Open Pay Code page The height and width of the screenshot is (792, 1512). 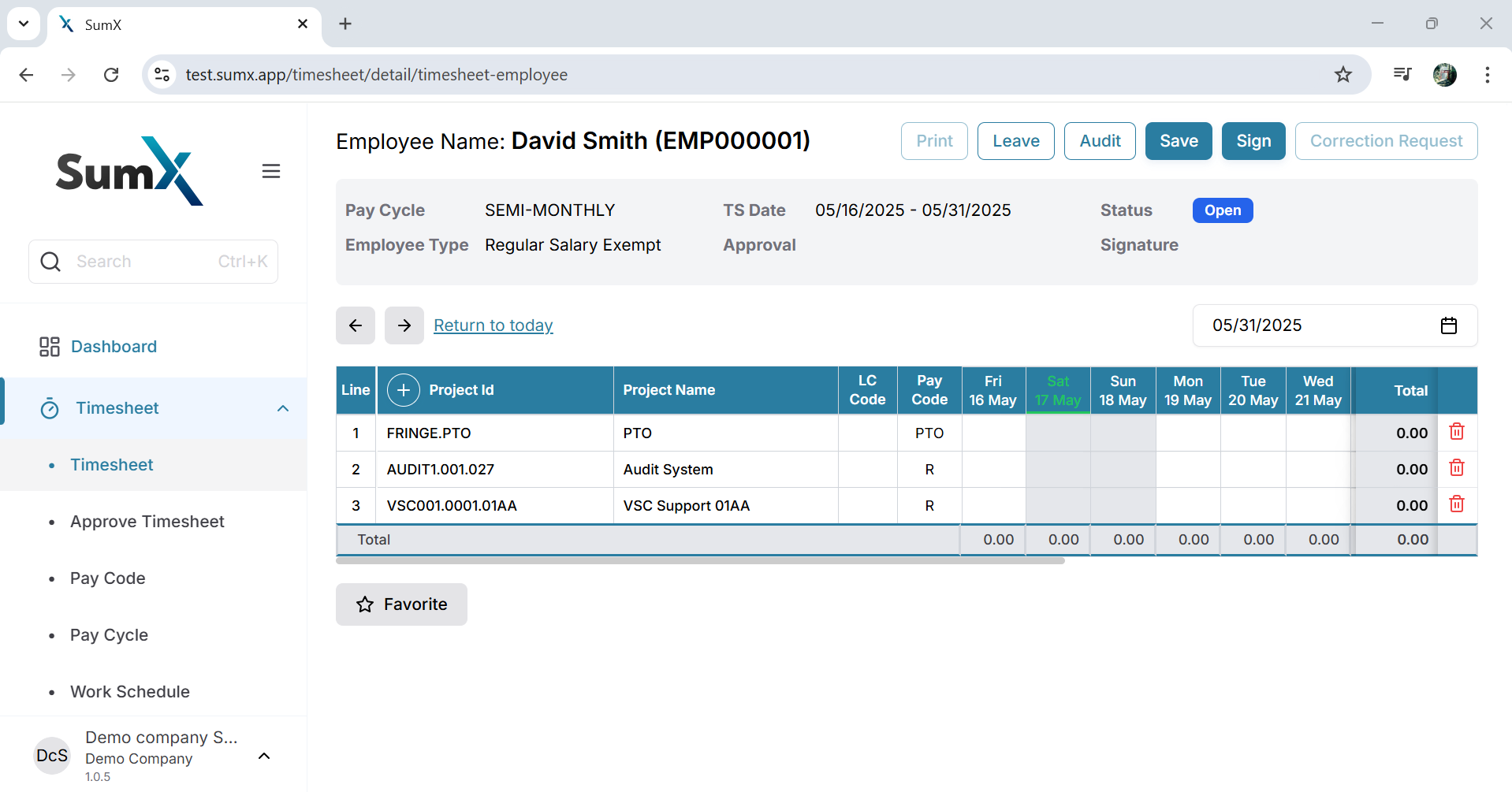pyautogui.click(x=108, y=578)
